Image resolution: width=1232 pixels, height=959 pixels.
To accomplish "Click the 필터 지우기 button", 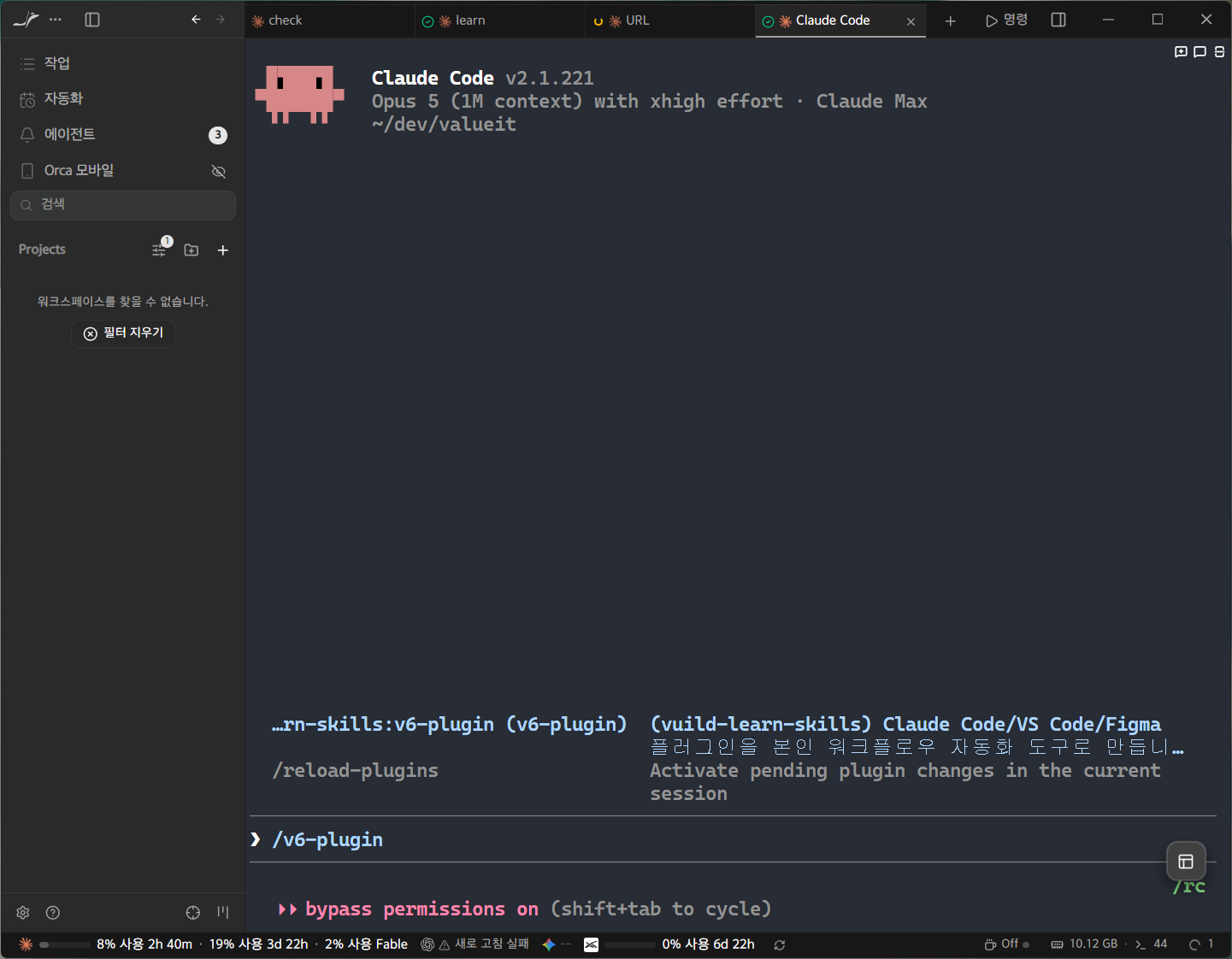I will click(123, 332).
